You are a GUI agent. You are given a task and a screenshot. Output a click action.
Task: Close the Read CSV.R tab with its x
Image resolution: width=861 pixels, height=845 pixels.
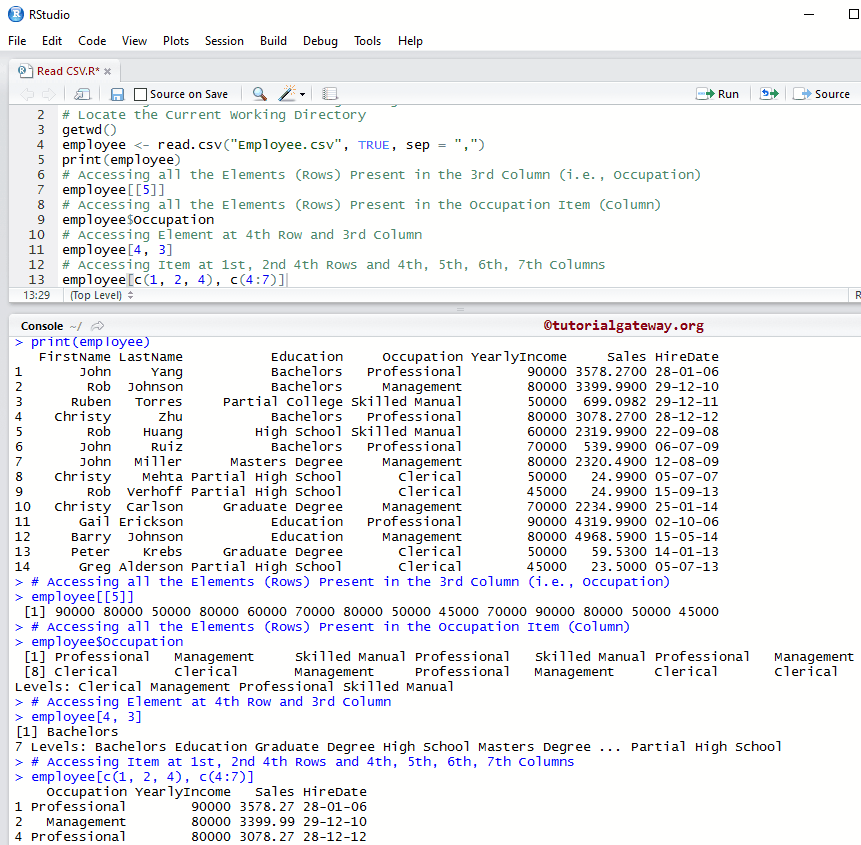point(107,71)
